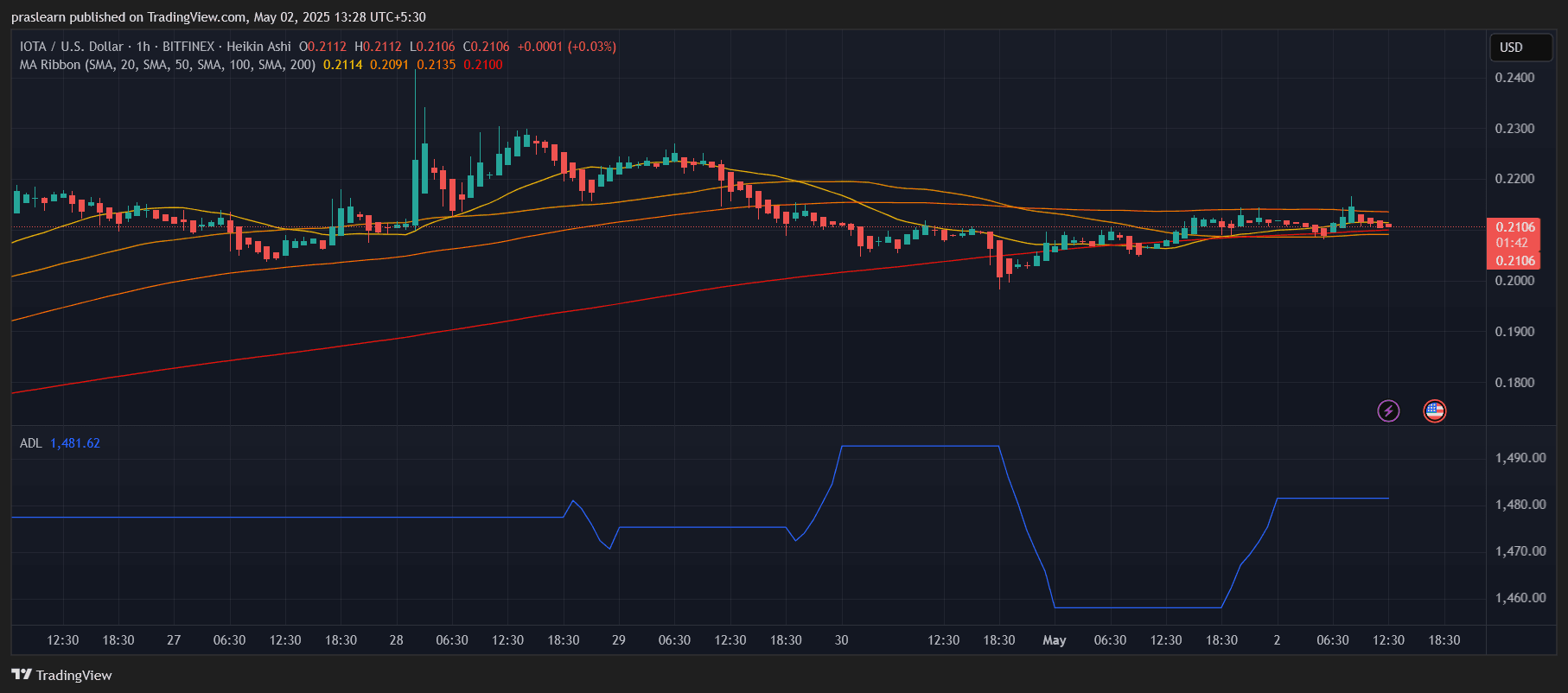Click the purple lightning bolt event icon
The image size is (1568, 693).
pos(1388,410)
